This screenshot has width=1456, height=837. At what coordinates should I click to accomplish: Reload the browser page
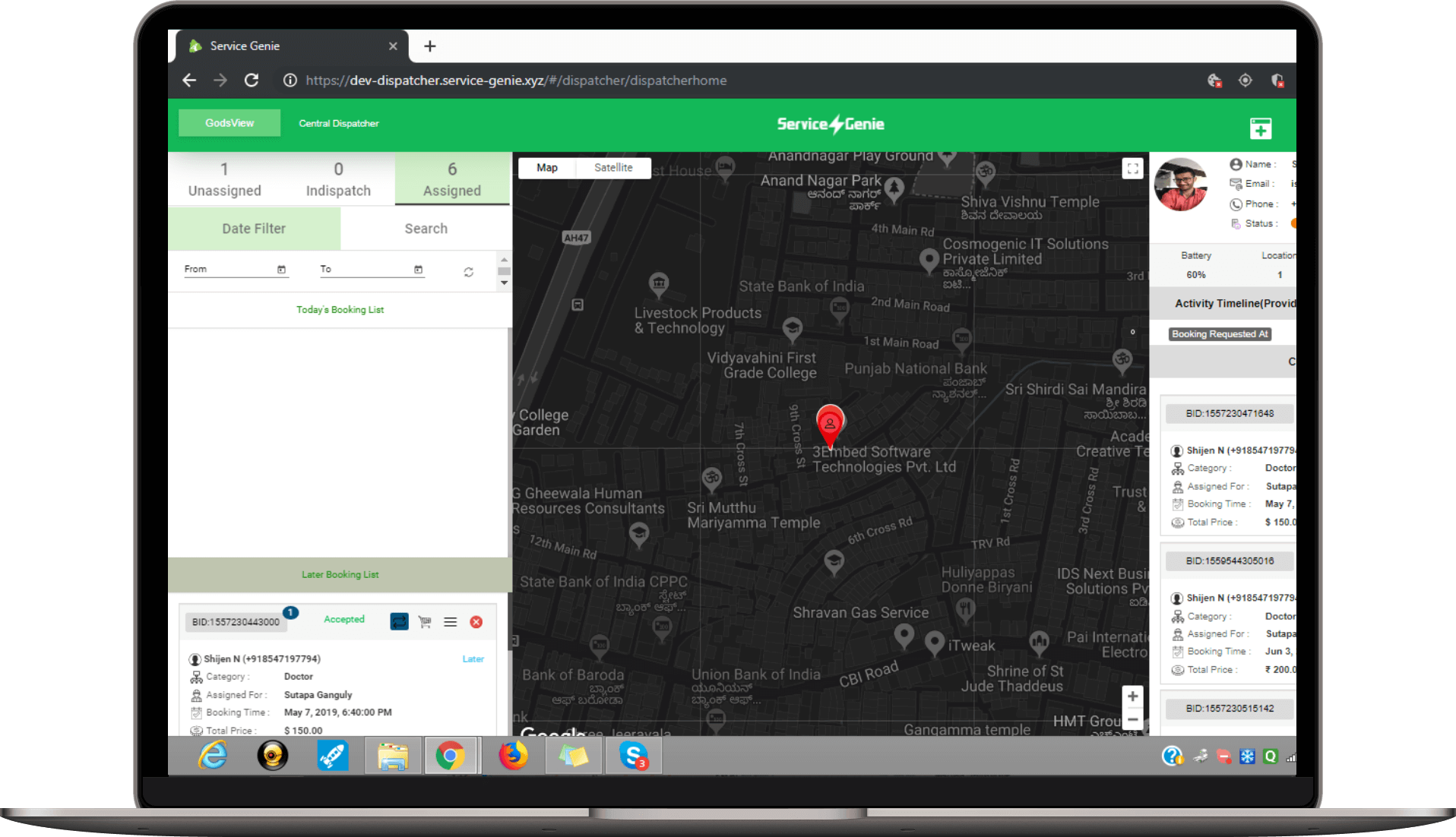[x=252, y=81]
